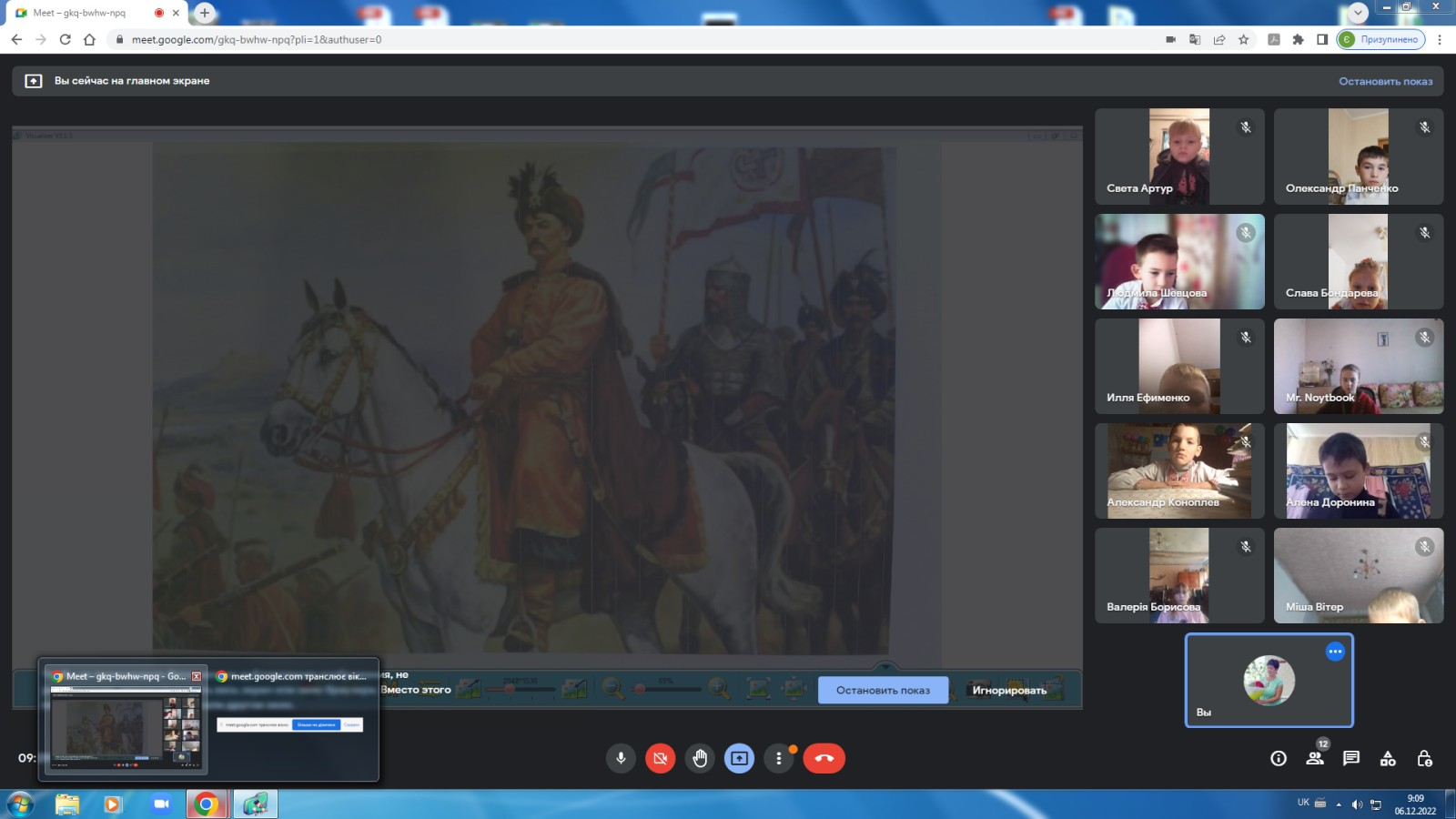Turn camera back on with red button
Viewport: 1456px width, 819px height.
click(661, 758)
